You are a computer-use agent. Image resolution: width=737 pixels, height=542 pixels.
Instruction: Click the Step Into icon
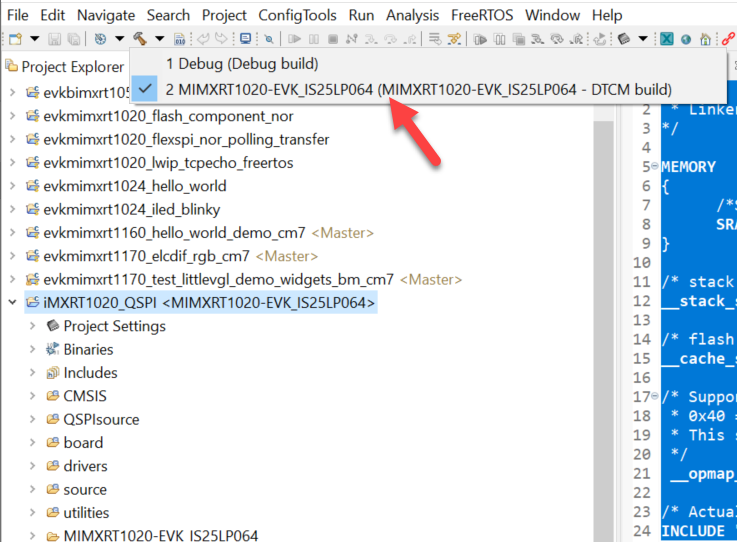(x=371, y=39)
